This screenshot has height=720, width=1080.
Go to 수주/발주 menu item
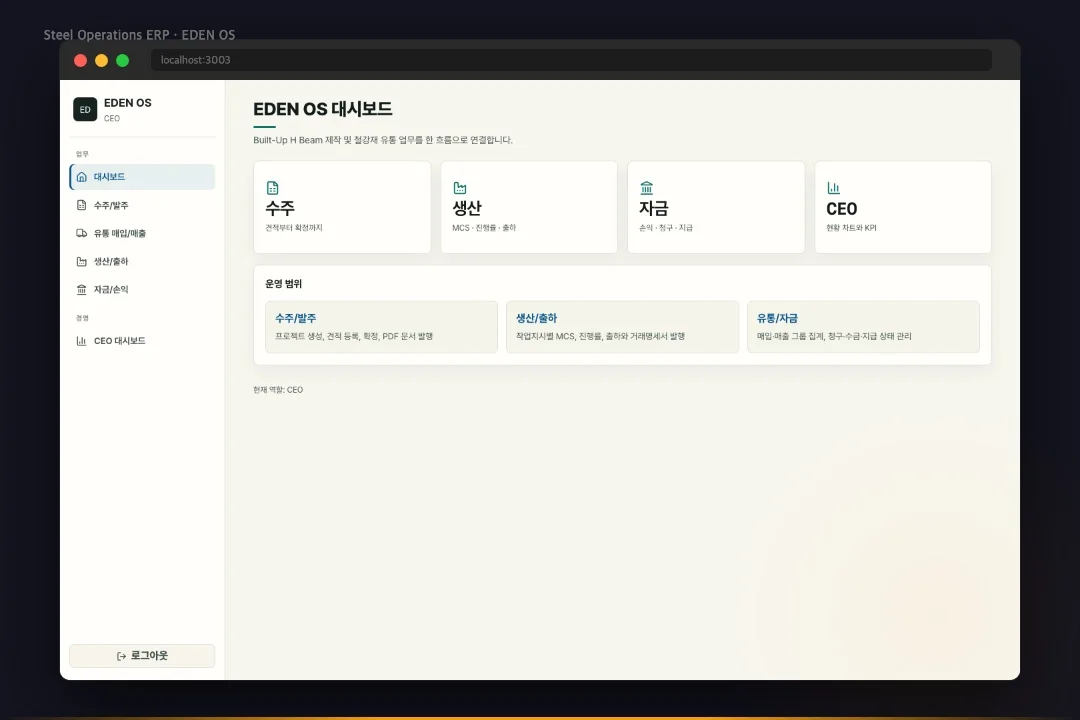pos(142,205)
